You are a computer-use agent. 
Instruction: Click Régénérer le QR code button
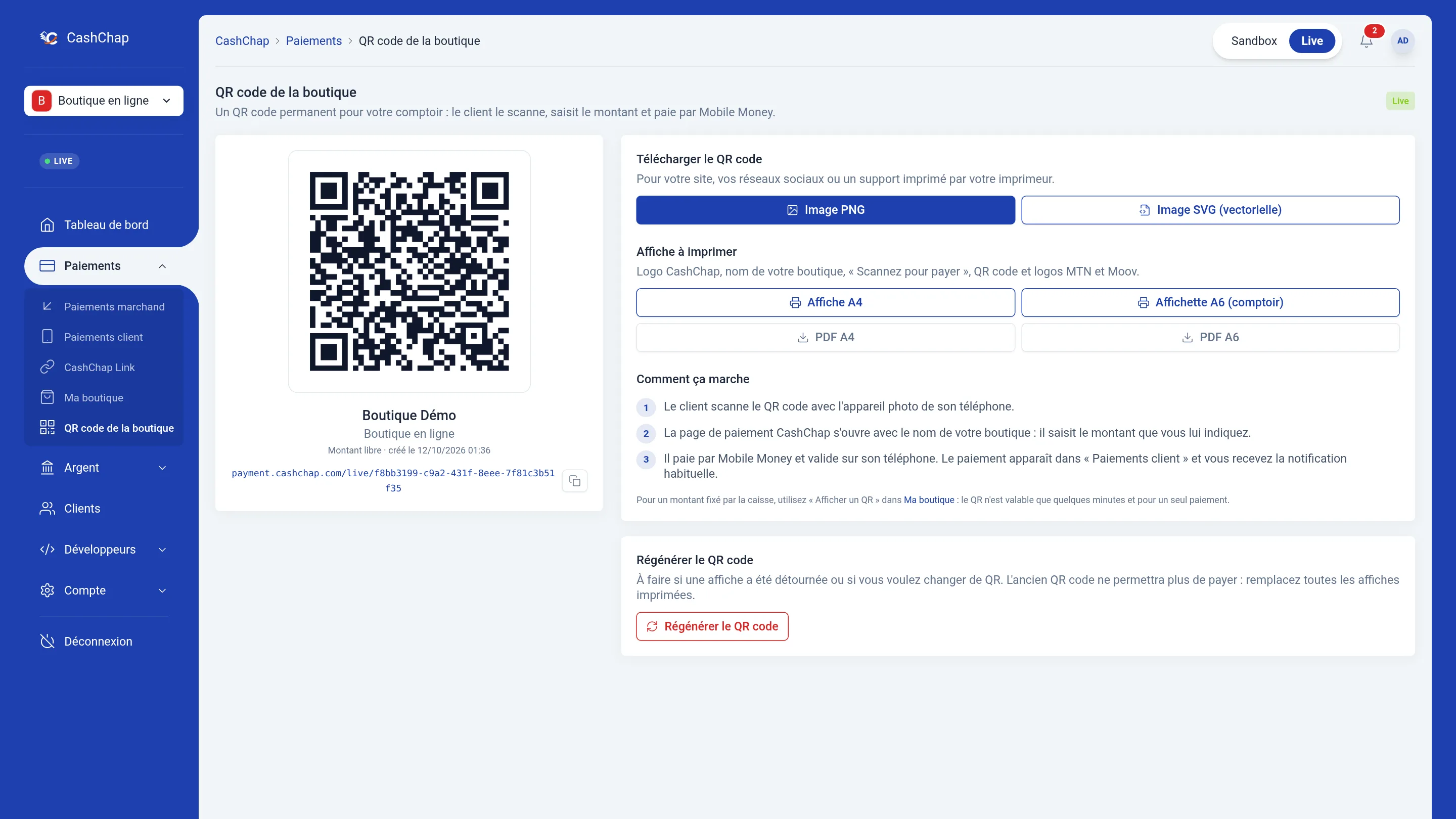tap(712, 626)
